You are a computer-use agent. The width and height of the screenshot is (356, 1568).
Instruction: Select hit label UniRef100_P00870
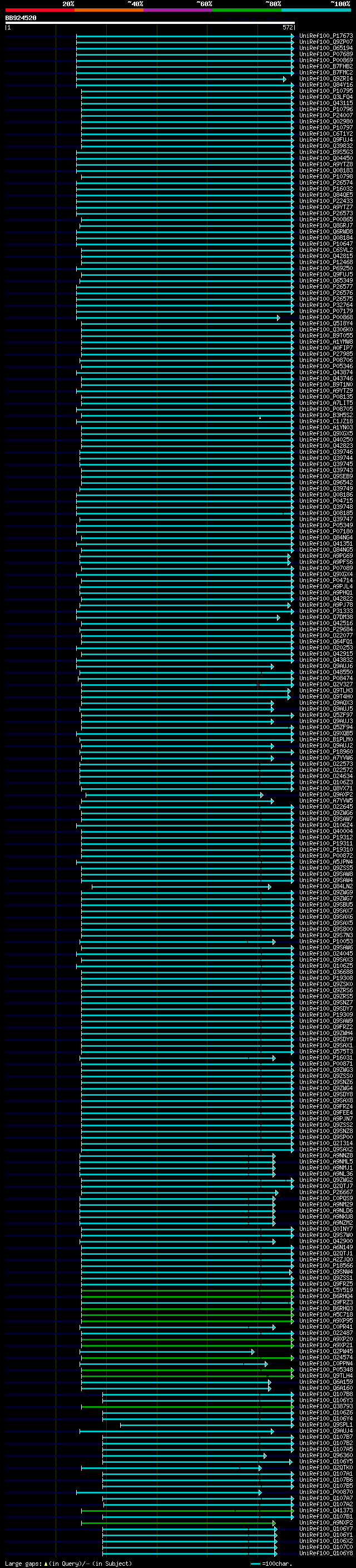coord(326,1492)
